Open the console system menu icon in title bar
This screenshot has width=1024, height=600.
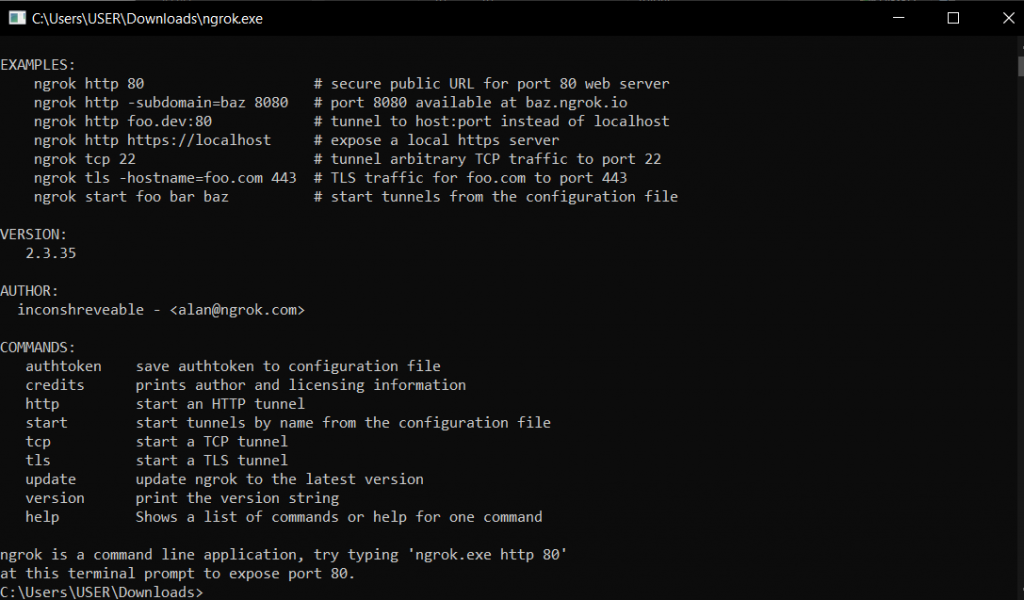coord(17,18)
